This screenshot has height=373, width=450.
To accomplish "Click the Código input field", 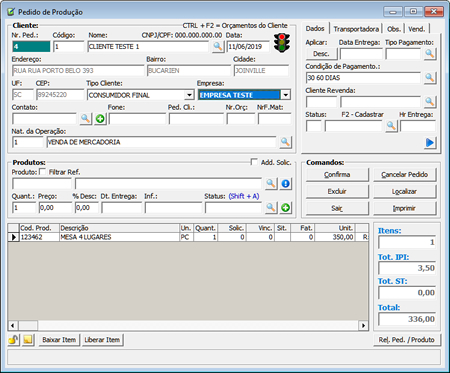I will [x=69, y=47].
